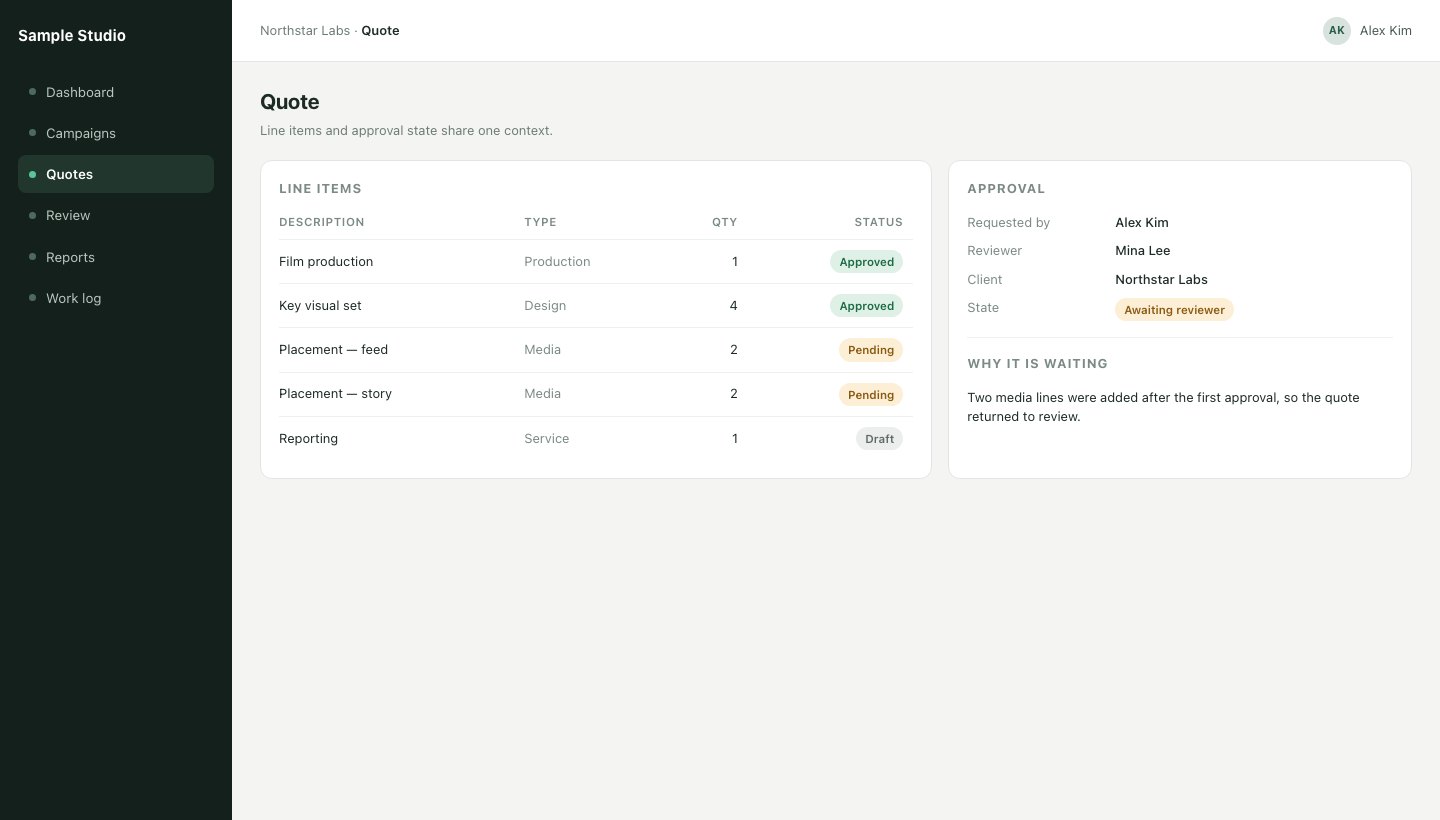
Task: Click the AK user avatar
Action: (x=1337, y=31)
